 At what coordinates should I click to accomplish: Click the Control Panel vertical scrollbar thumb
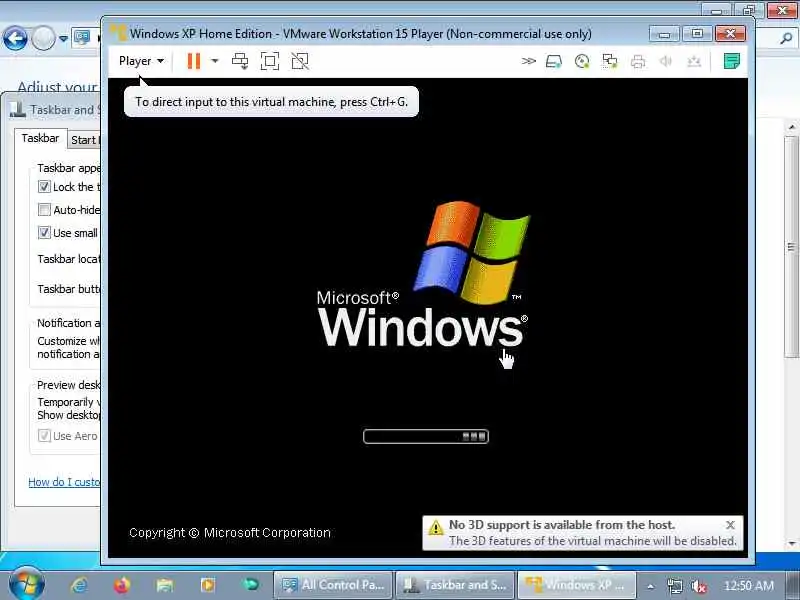[x=791, y=247]
